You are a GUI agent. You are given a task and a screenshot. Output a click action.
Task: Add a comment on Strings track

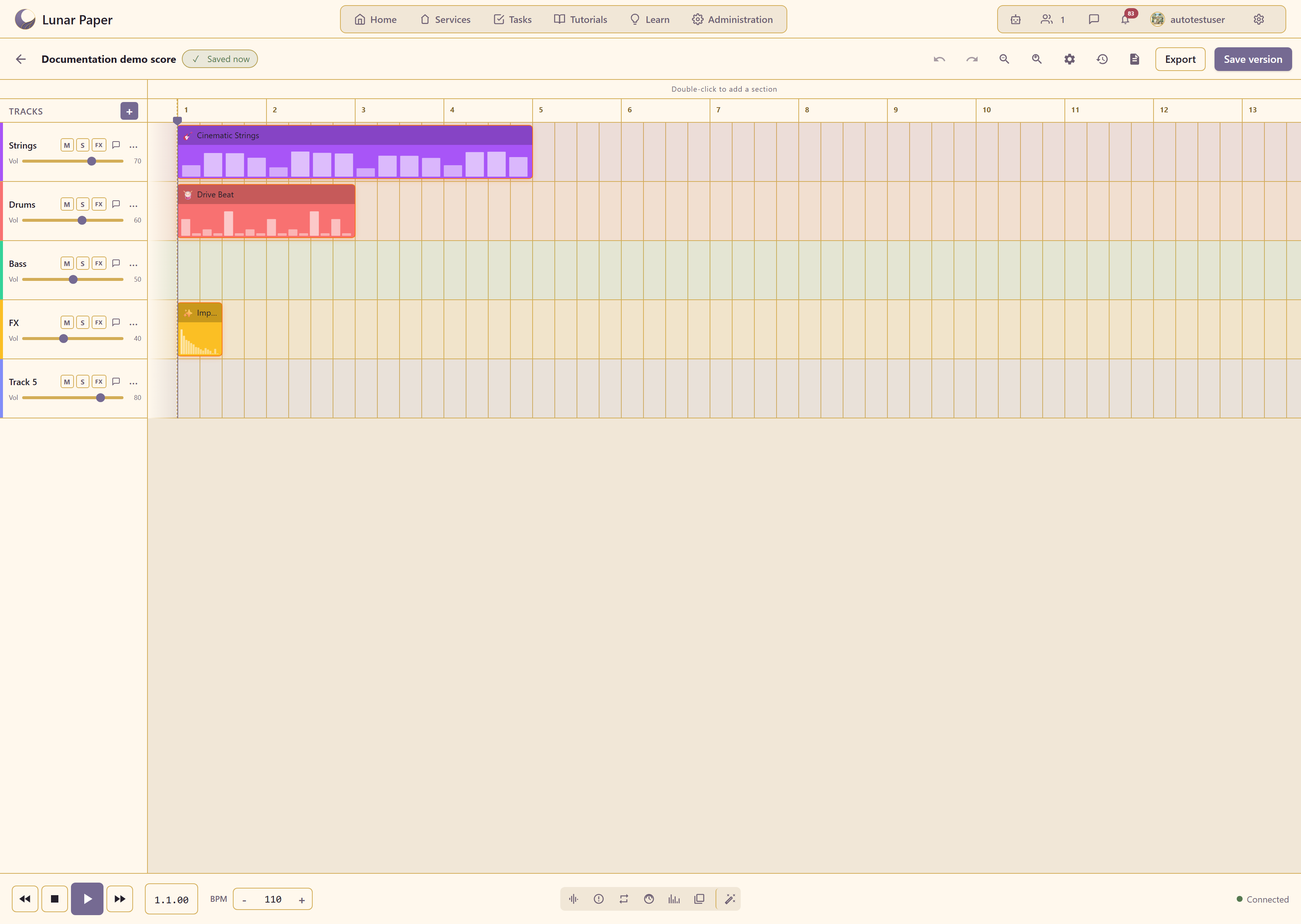tap(116, 145)
